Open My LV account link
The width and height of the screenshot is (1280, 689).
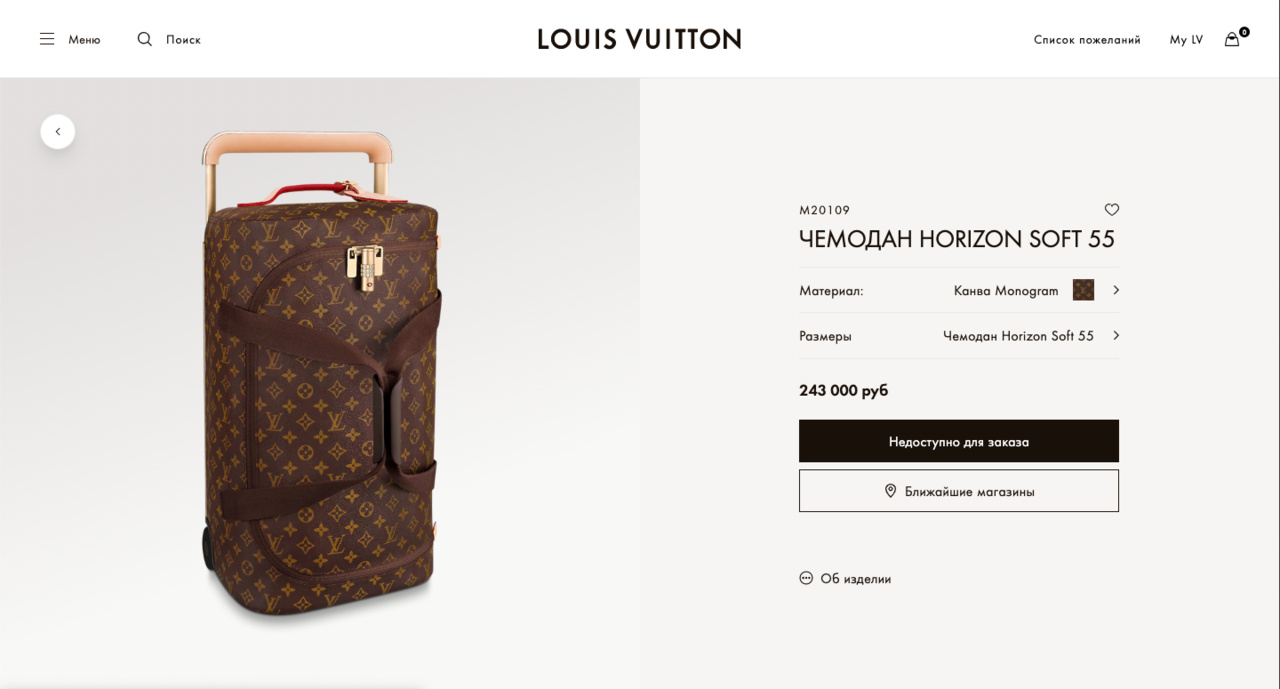point(1186,39)
